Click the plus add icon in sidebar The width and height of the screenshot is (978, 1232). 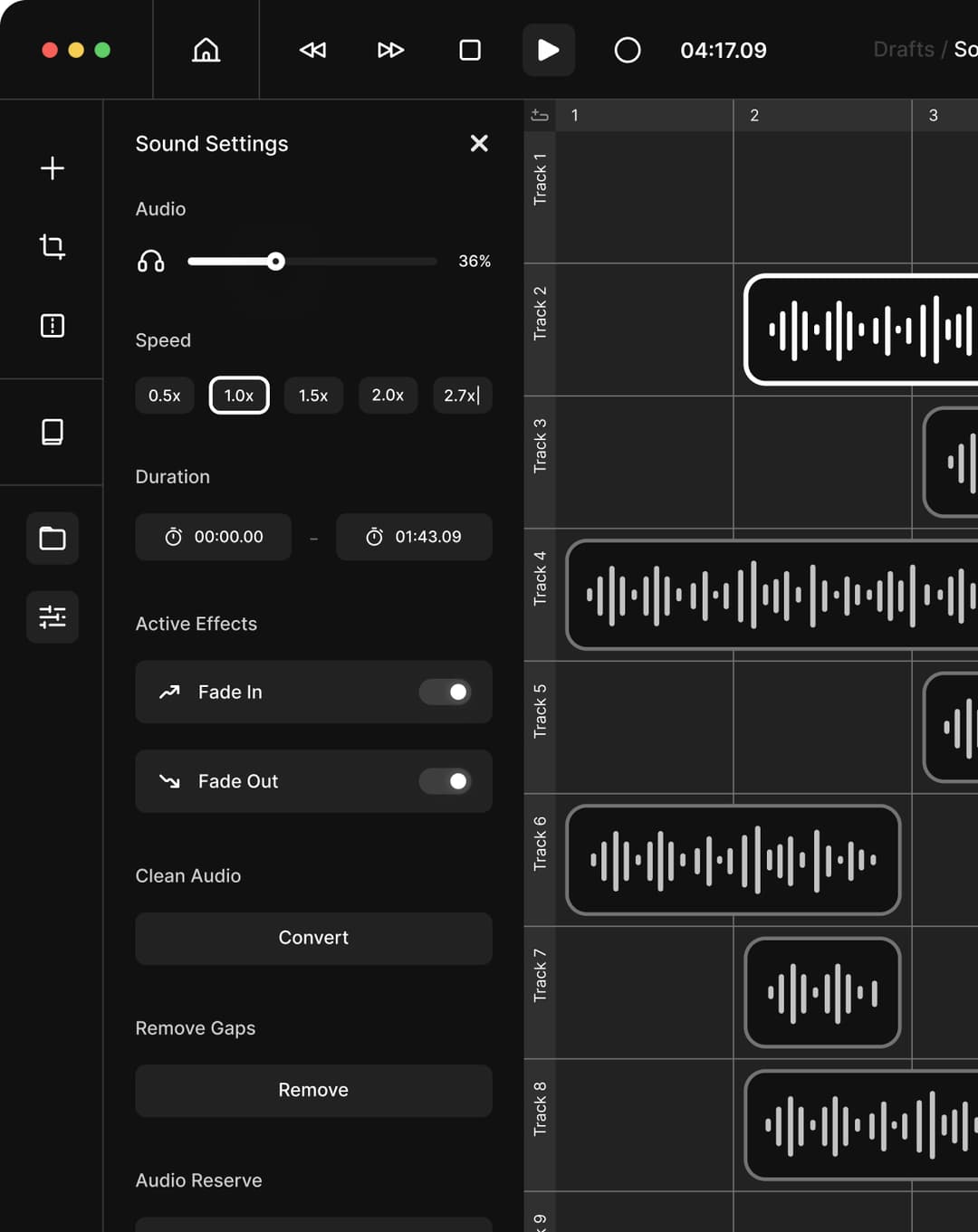[53, 168]
